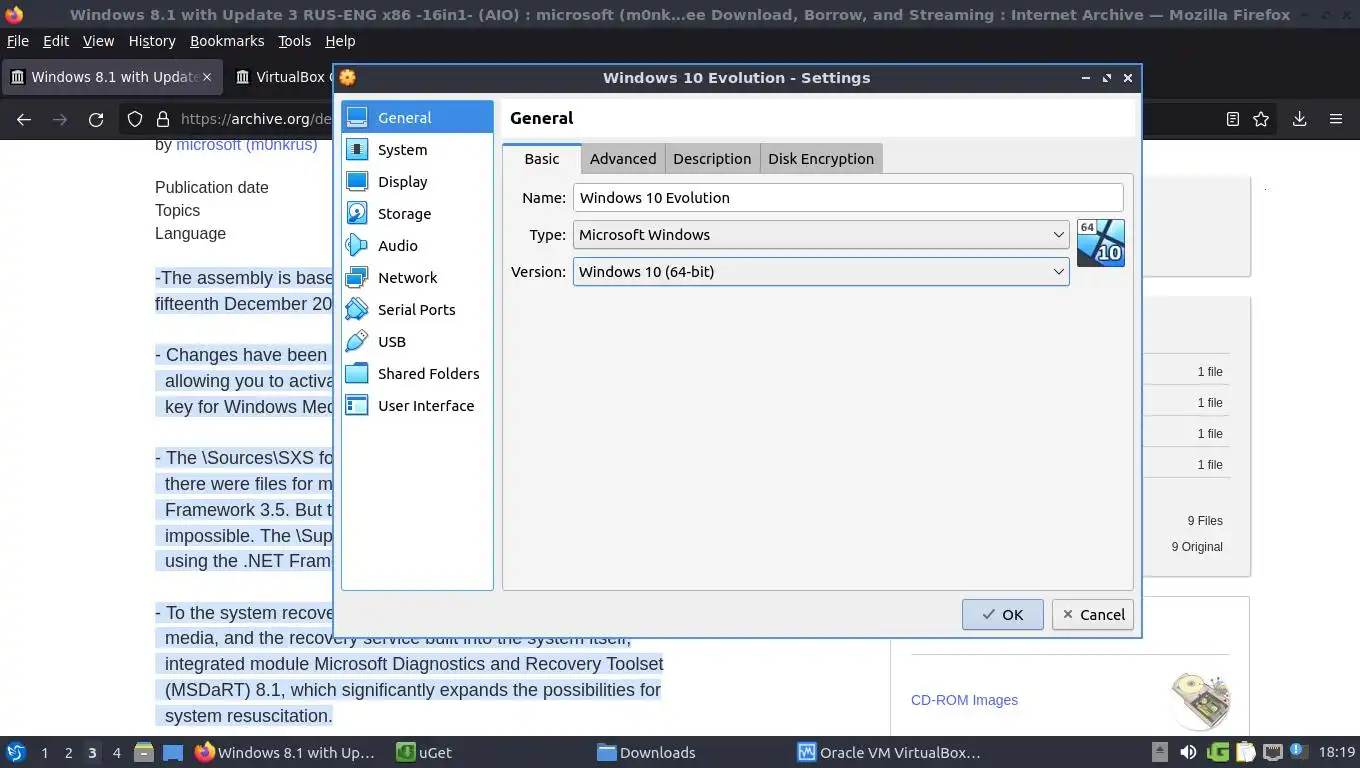Bookmark page with star icon
This screenshot has height=768, width=1360.
pos(1261,119)
